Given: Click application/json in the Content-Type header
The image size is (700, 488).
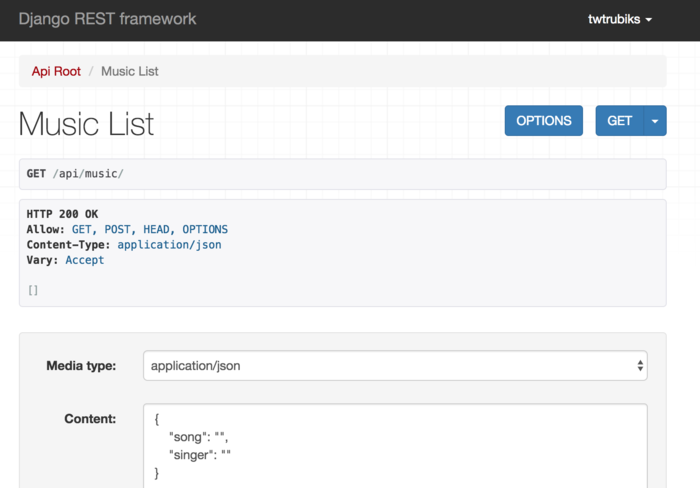Looking at the screenshot, I should 169,244.
